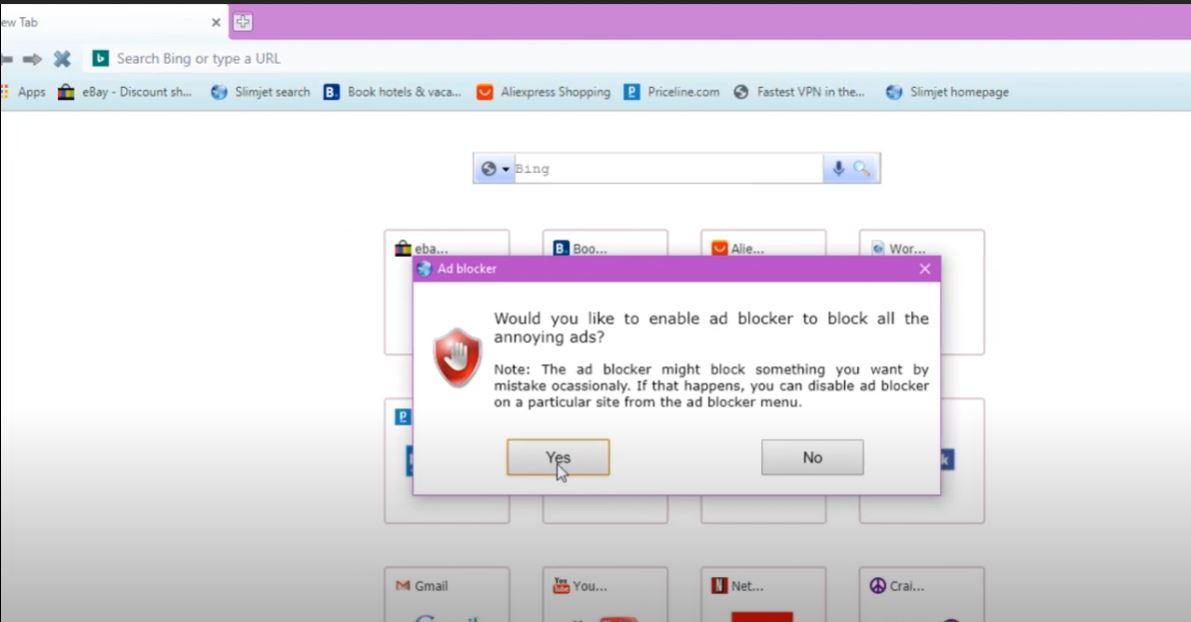Open eBay - Discount bookmark
Viewport: 1191px width, 622px height.
click(125, 92)
